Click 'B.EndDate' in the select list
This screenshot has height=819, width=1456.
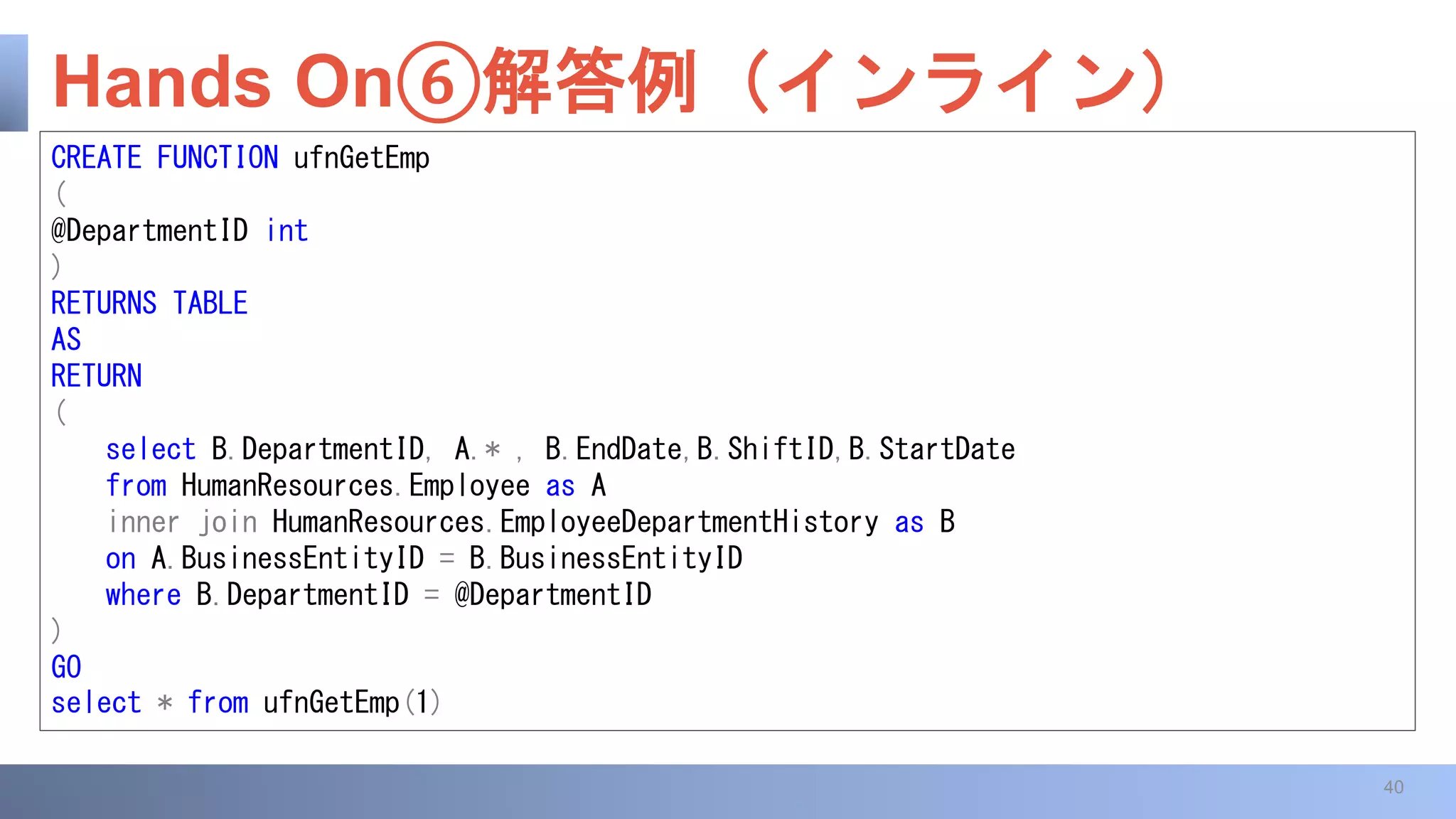point(614,449)
